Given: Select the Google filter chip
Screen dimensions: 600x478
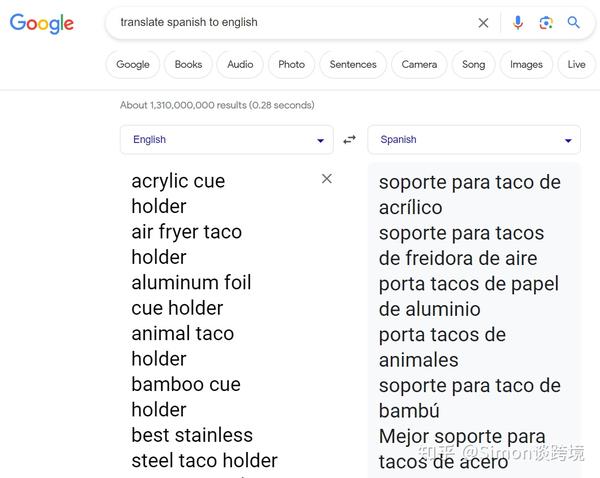Looking at the screenshot, I should 133,64.
